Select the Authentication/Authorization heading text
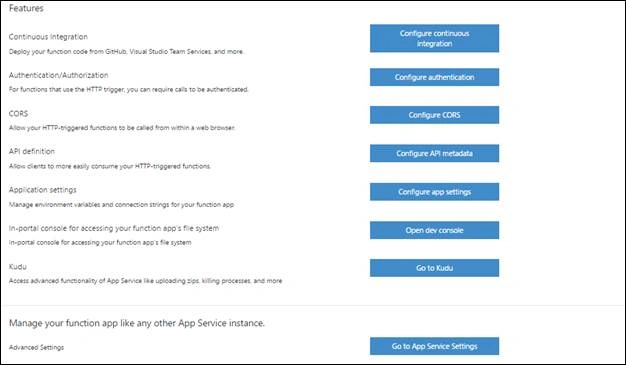This screenshot has height=365, width=626. tap(58, 75)
